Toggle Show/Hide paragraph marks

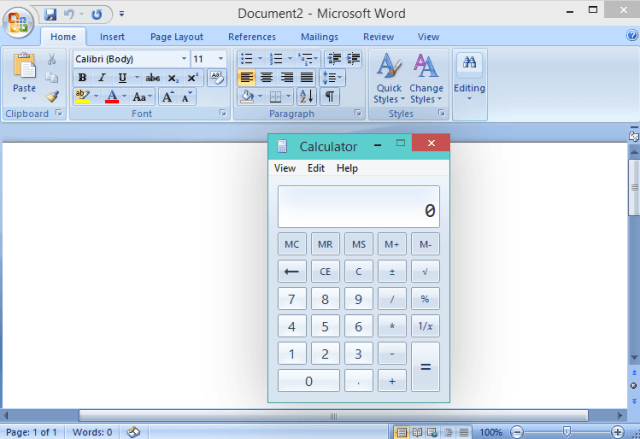pos(329,97)
